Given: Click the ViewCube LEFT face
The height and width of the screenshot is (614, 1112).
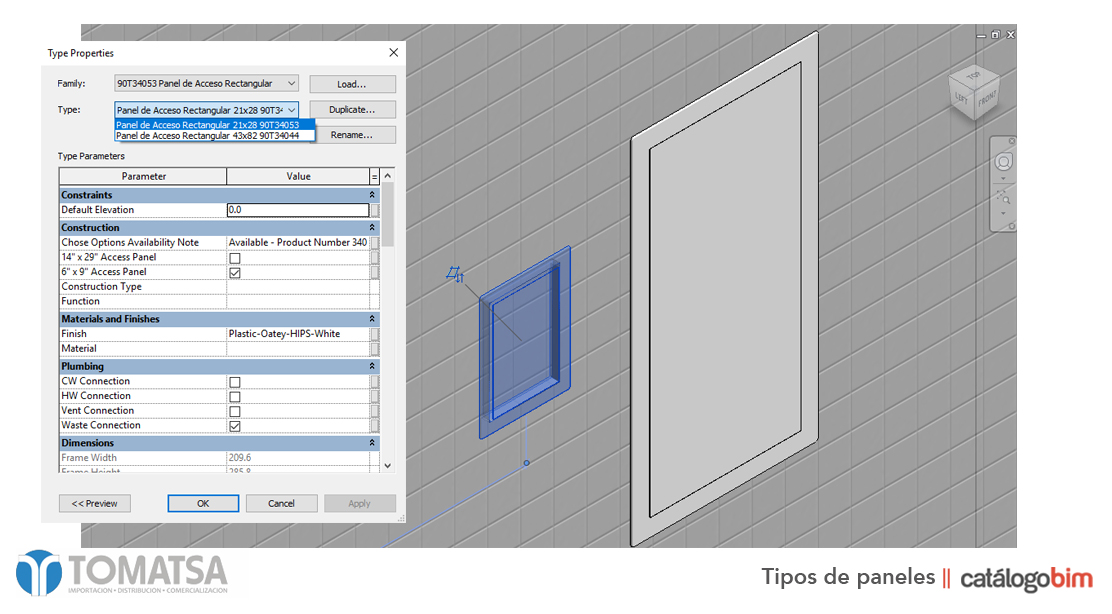Looking at the screenshot, I should click(x=962, y=97).
